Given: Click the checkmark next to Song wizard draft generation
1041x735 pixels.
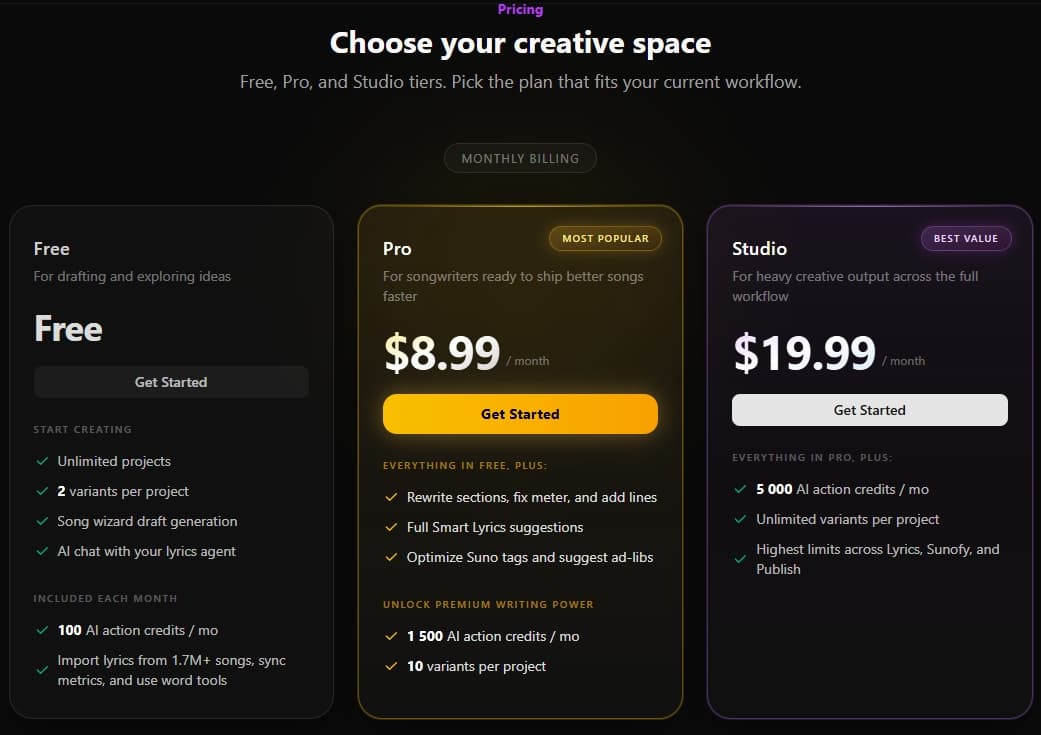Looking at the screenshot, I should pyautogui.click(x=42, y=521).
